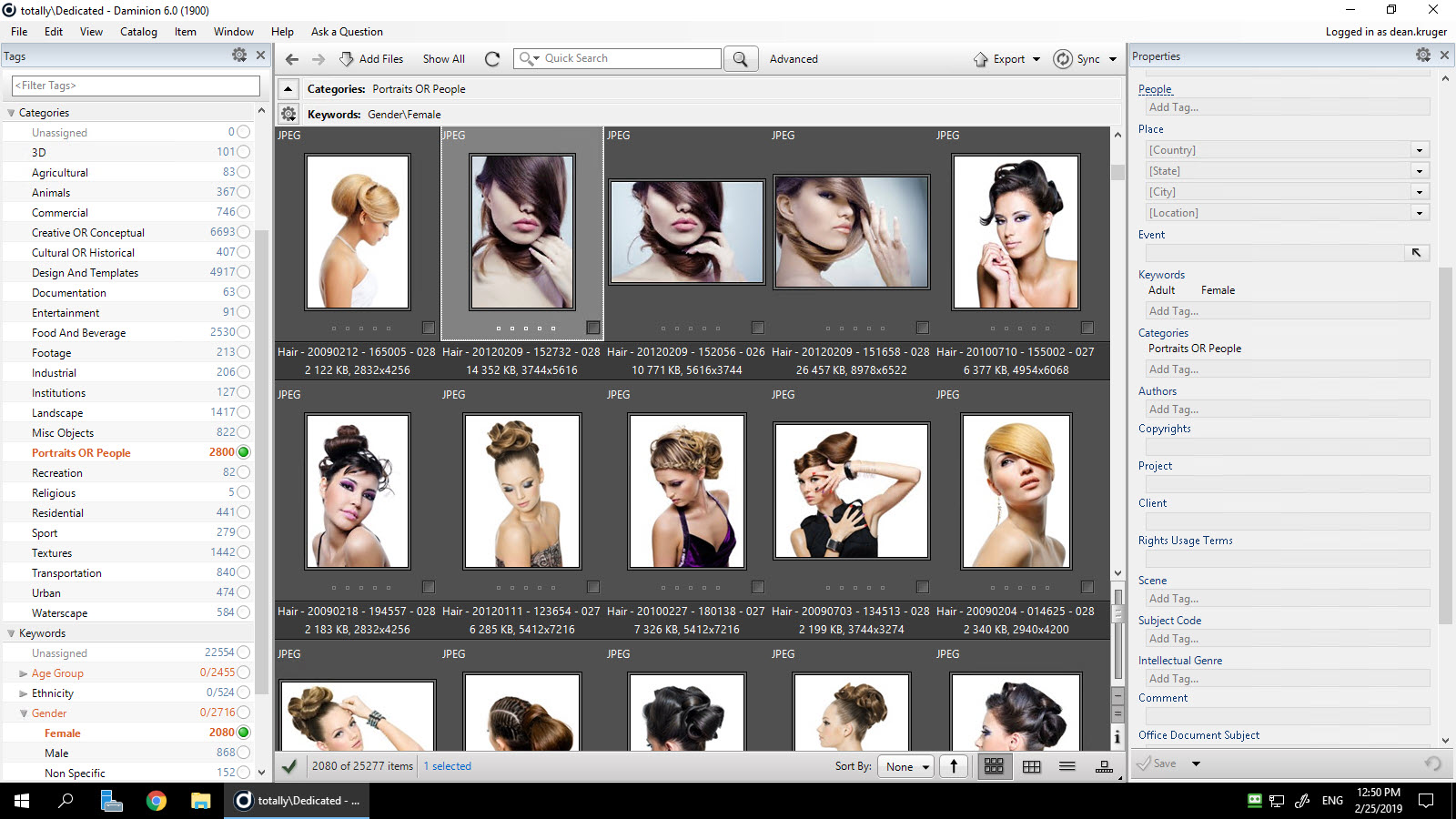1456x819 pixels.
Task: Open the Export tool
Action: (1006, 58)
